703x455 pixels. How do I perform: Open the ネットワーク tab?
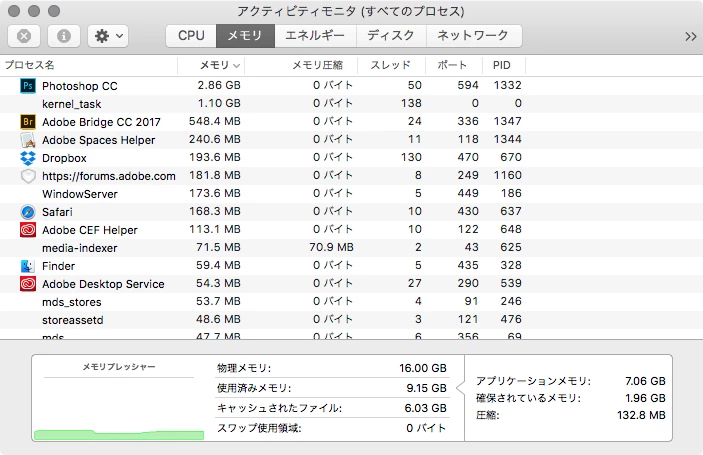pos(473,36)
